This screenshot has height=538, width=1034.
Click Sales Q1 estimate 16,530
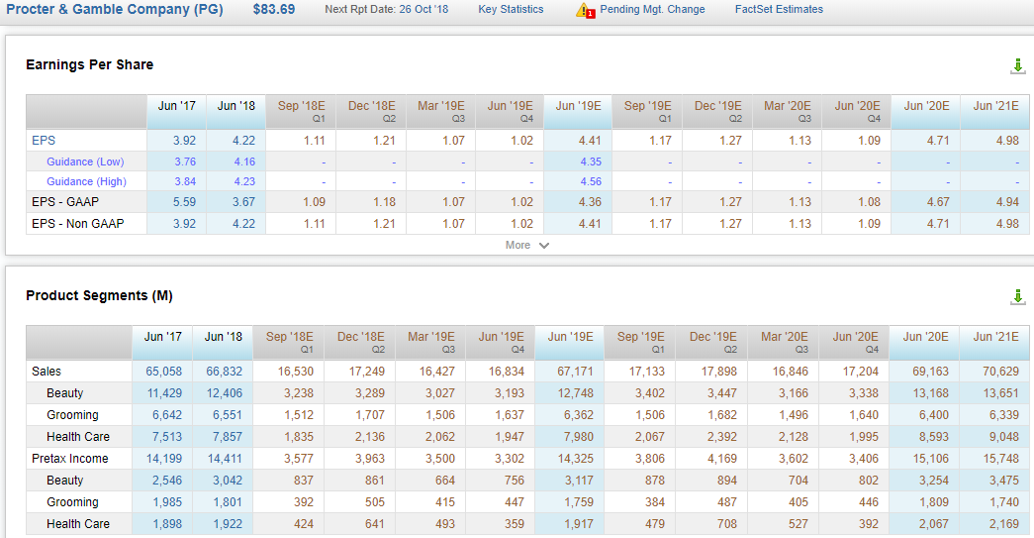(295, 371)
